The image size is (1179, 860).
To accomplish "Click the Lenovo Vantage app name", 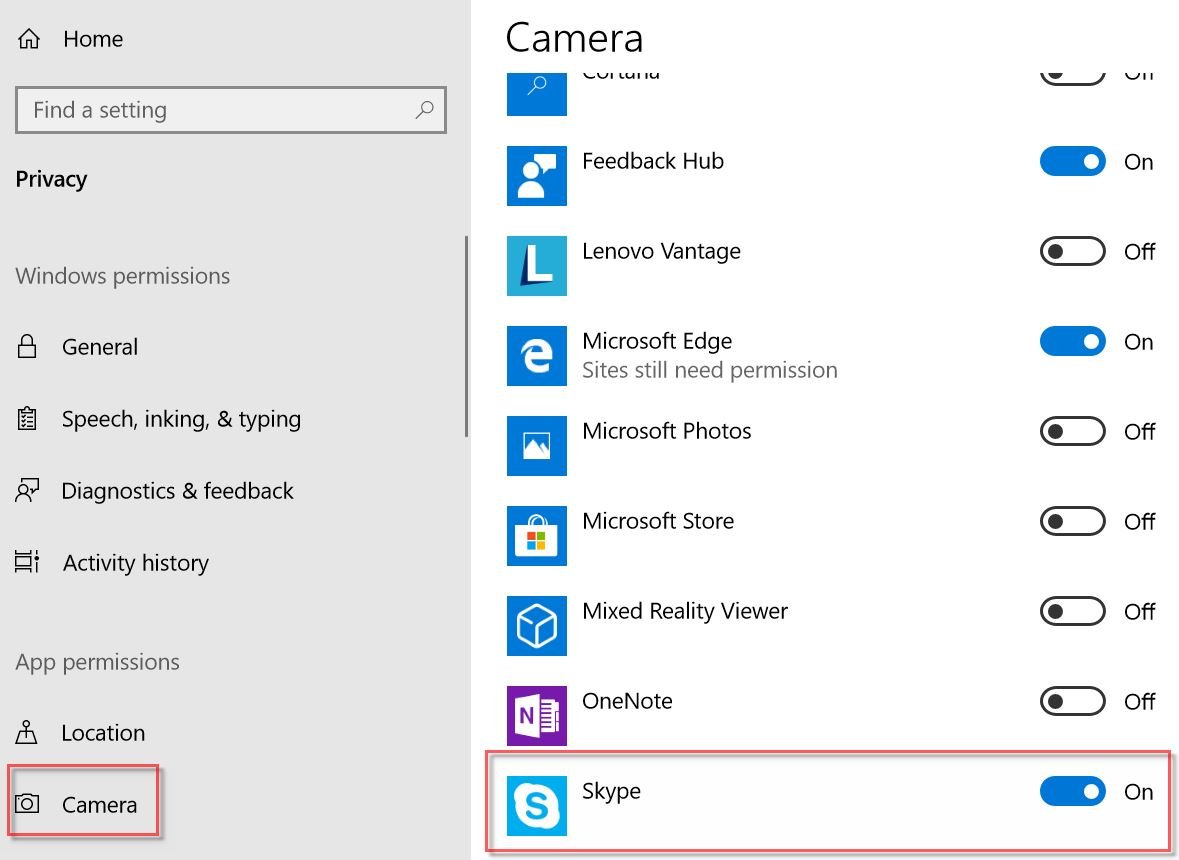I will click(x=661, y=251).
